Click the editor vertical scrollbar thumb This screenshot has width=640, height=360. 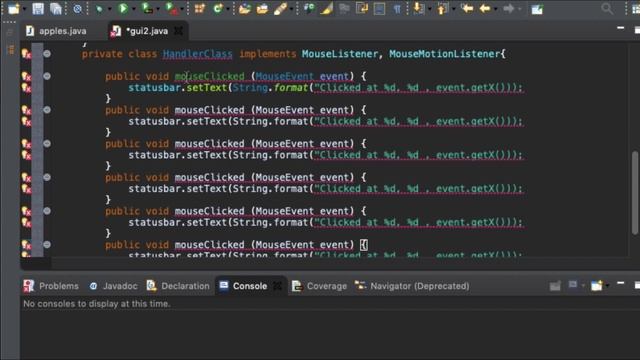[635, 193]
